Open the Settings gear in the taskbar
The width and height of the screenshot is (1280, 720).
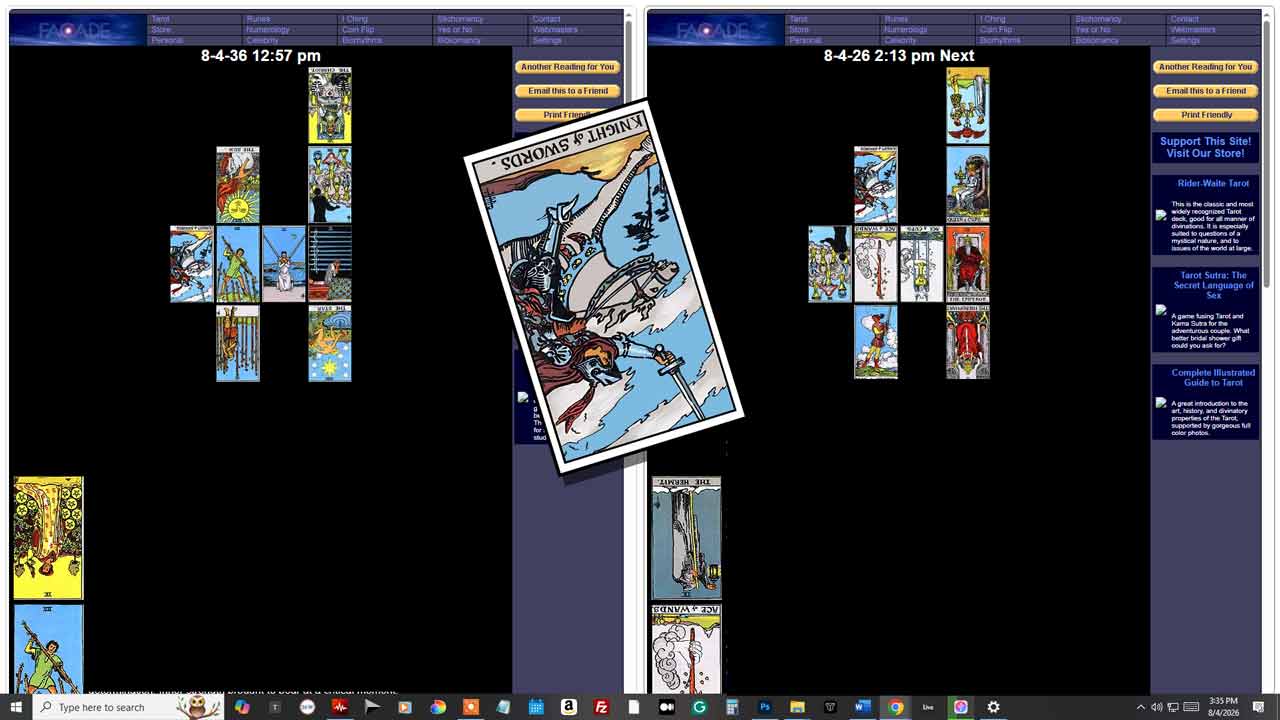(993, 707)
